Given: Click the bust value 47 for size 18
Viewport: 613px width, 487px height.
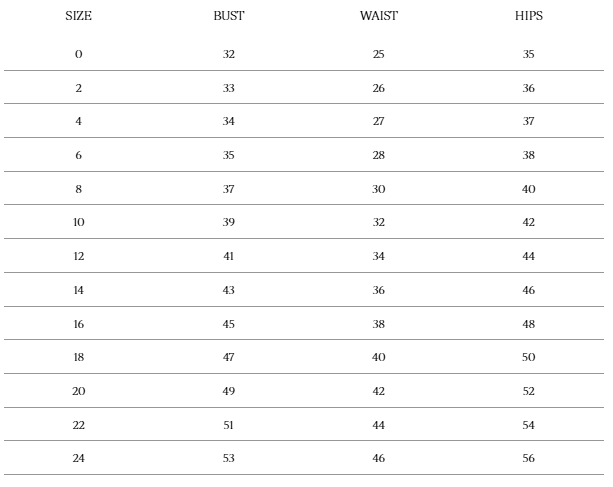Looking at the screenshot, I should (x=228, y=358).
